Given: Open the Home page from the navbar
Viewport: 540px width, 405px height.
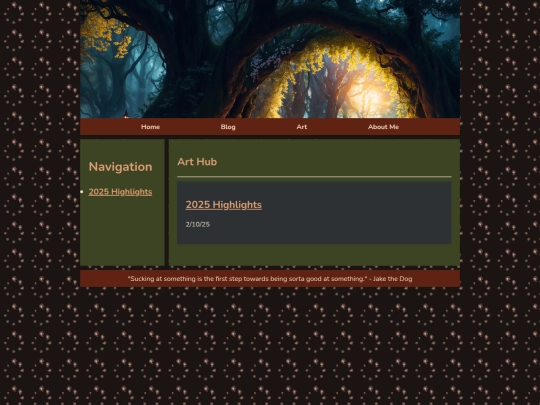Looking at the screenshot, I should [x=150, y=127].
